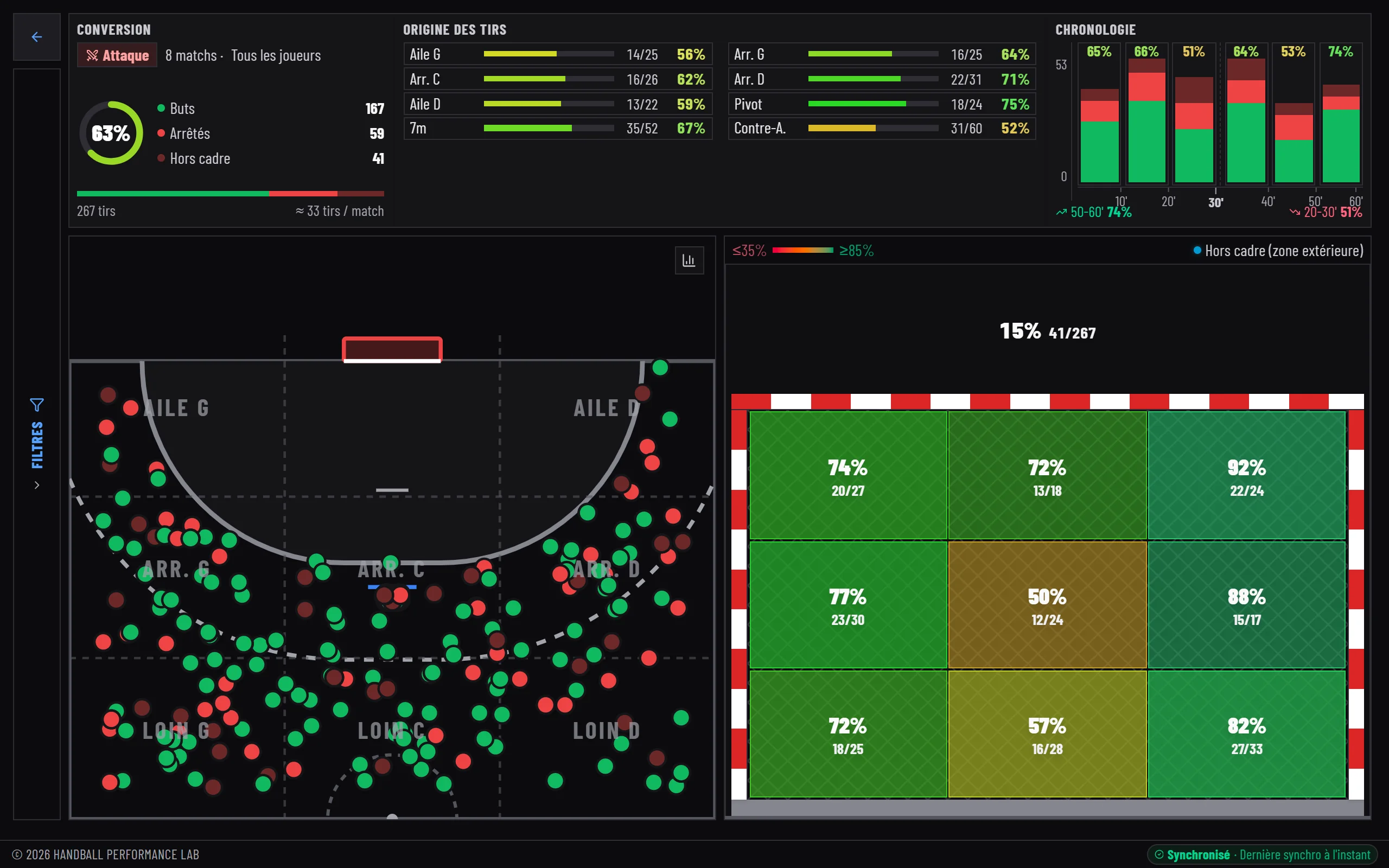Viewport: 1389px width, 868px height.
Task: Click the goal on the court map
Action: tap(392, 349)
